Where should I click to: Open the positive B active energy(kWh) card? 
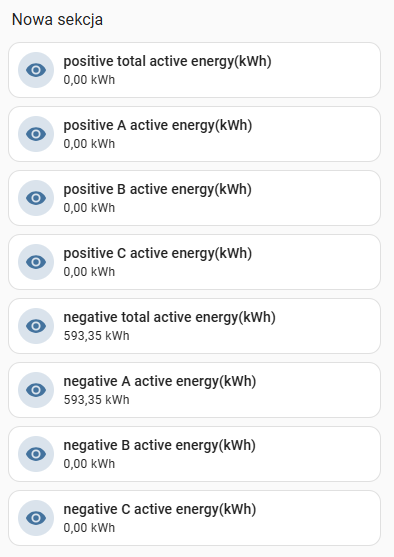(194, 198)
